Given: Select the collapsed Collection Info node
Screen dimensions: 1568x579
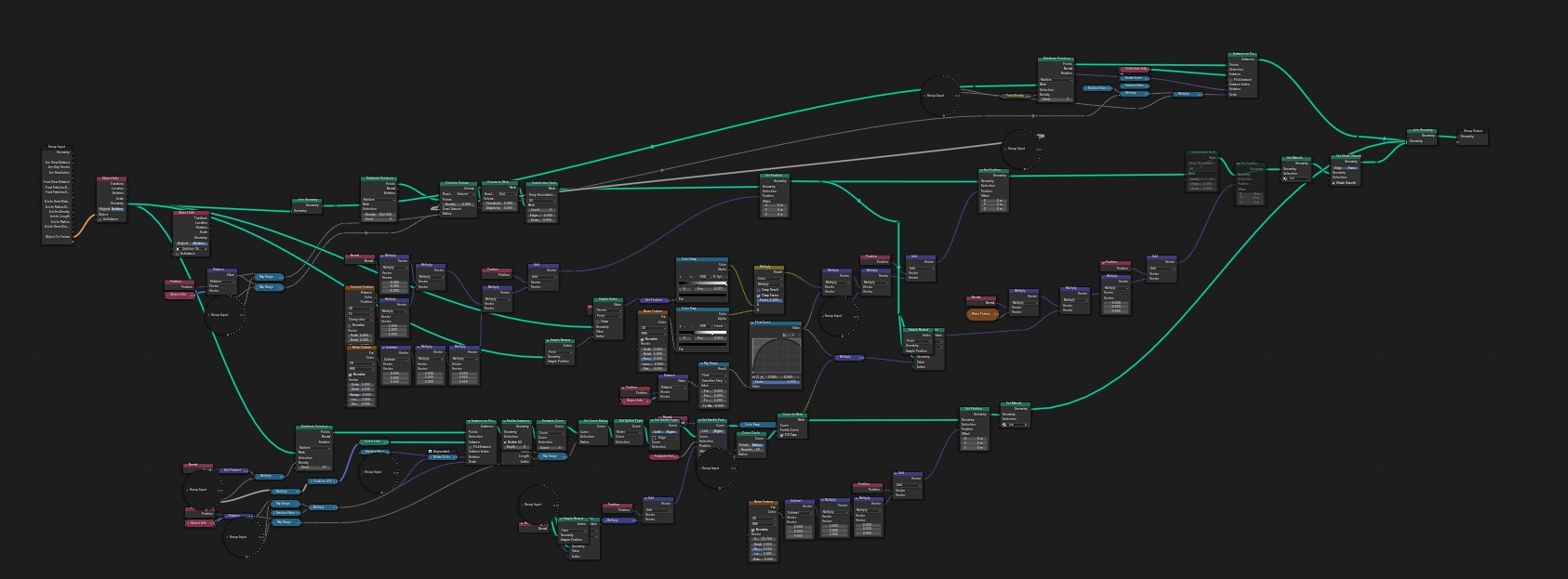Looking at the screenshot, I should click(1135, 69).
